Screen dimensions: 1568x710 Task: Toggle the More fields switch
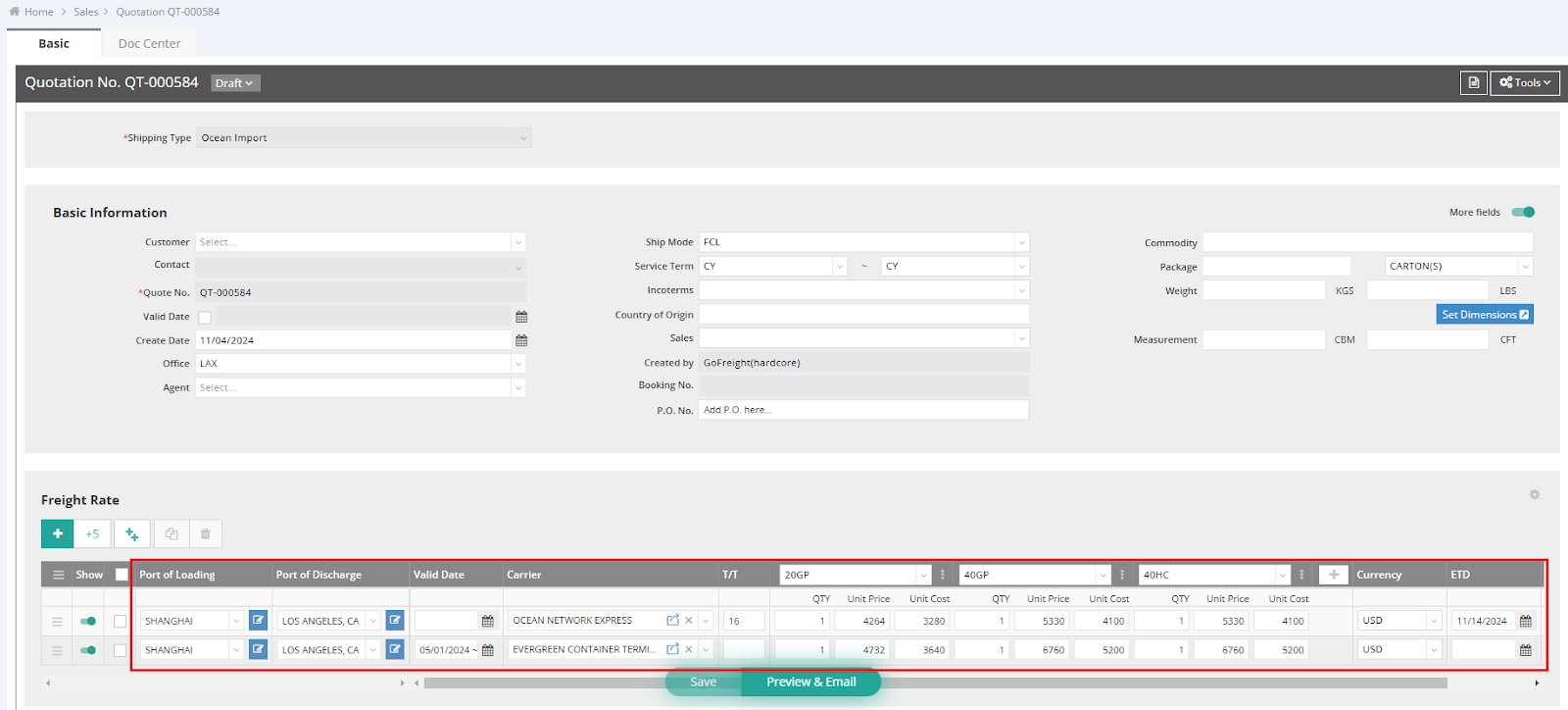coord(1523,212)
